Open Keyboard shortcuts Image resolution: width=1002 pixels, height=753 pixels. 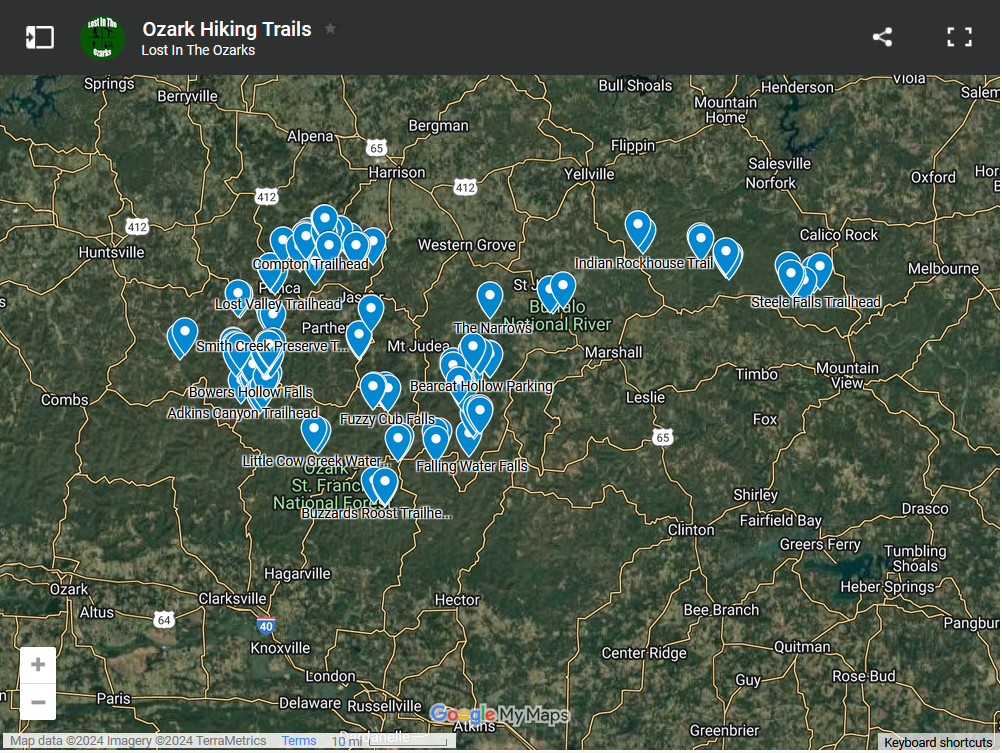[938, 743]
